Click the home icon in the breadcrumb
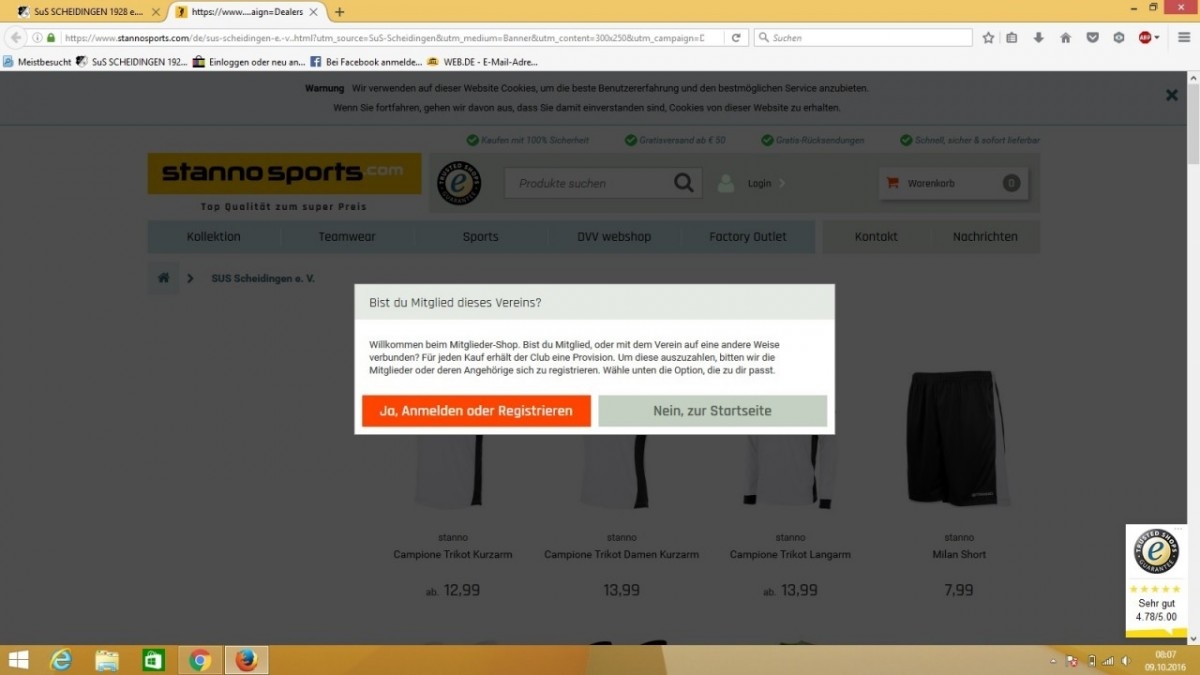Image resolution: width=1200 pixels, height=675 pixels. [x=164, y=278]
